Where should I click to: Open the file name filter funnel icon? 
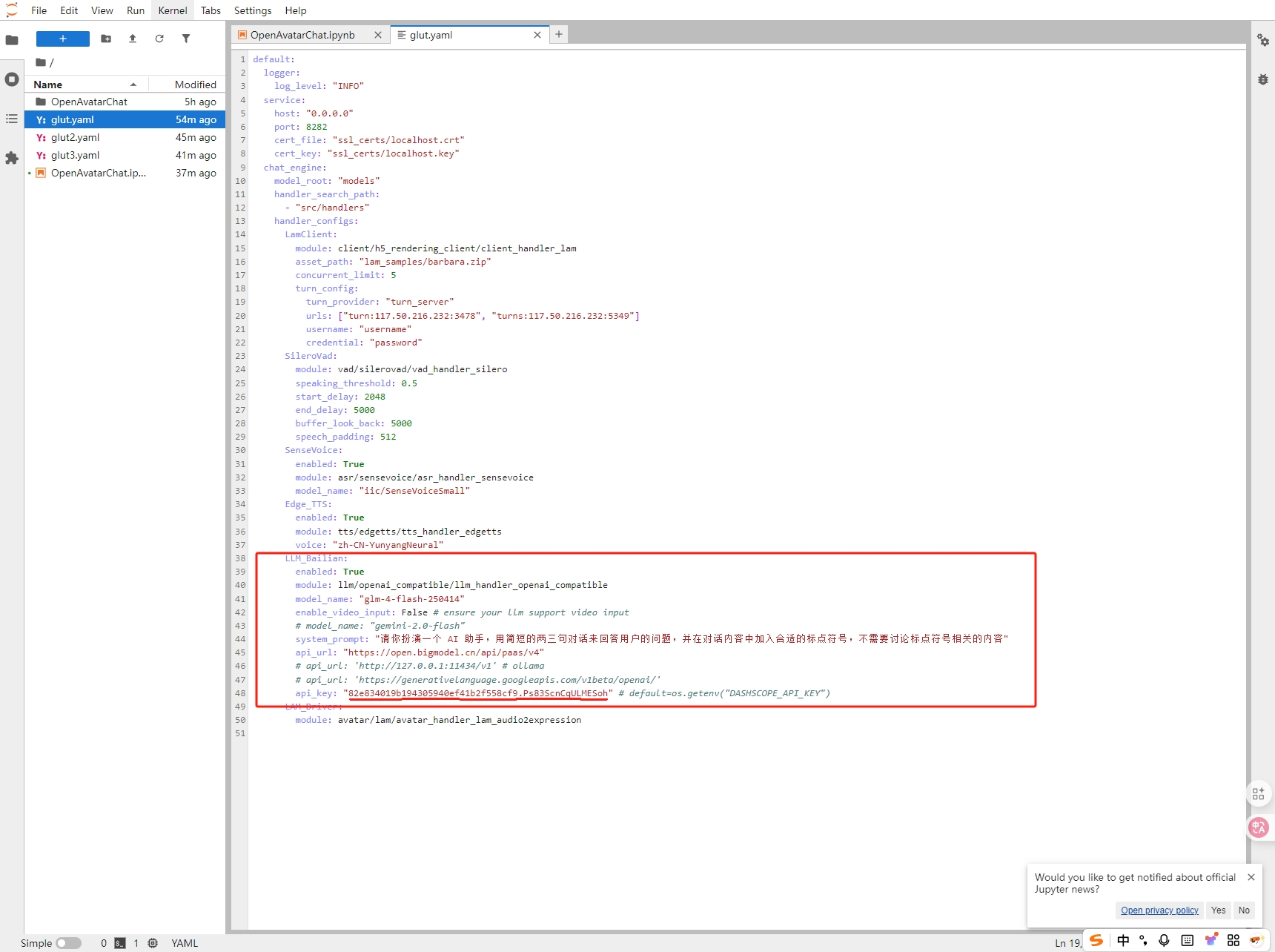coord(186,39)
